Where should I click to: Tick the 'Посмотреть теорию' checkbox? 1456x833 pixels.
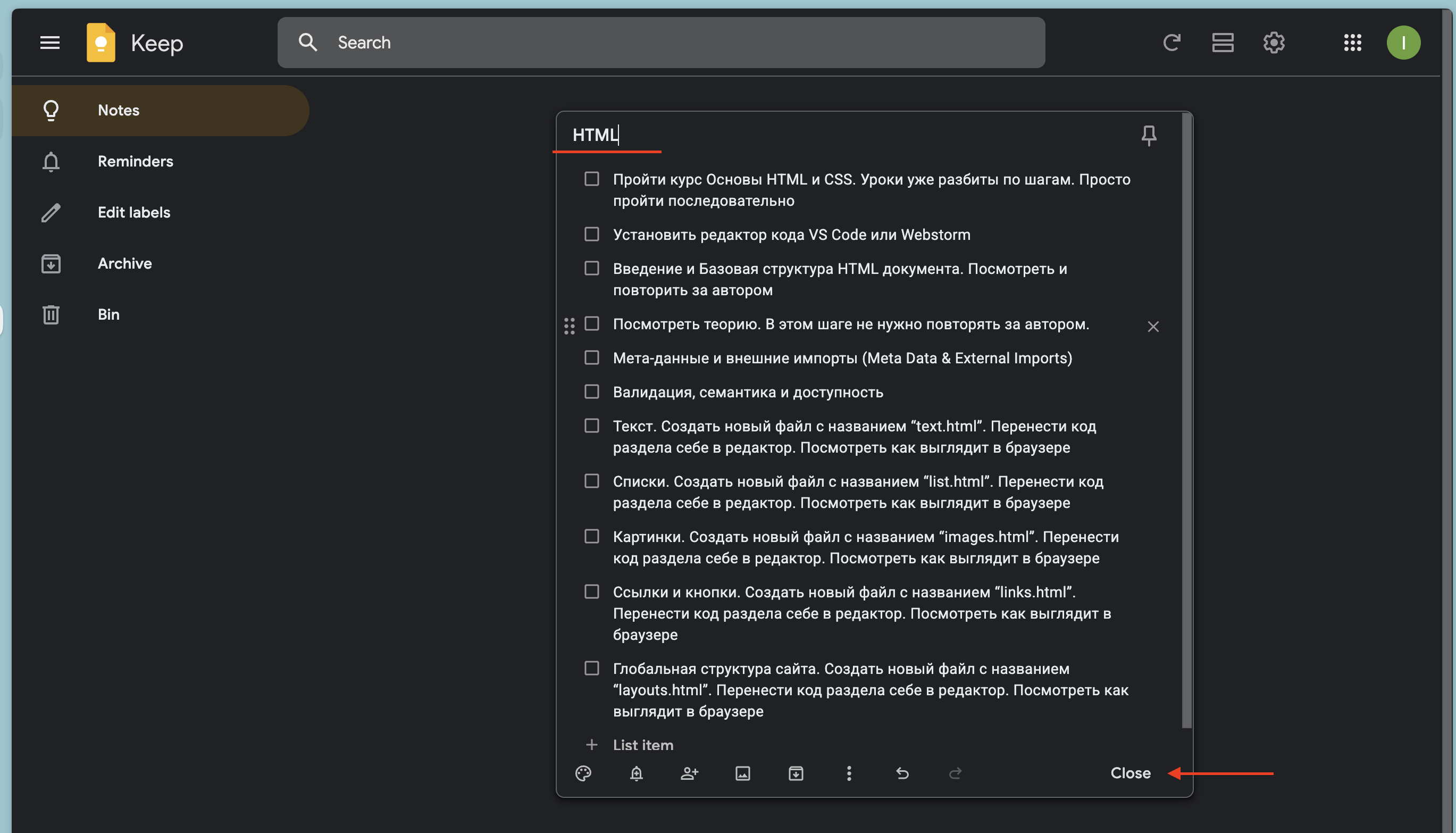click(x=591, y=323)
